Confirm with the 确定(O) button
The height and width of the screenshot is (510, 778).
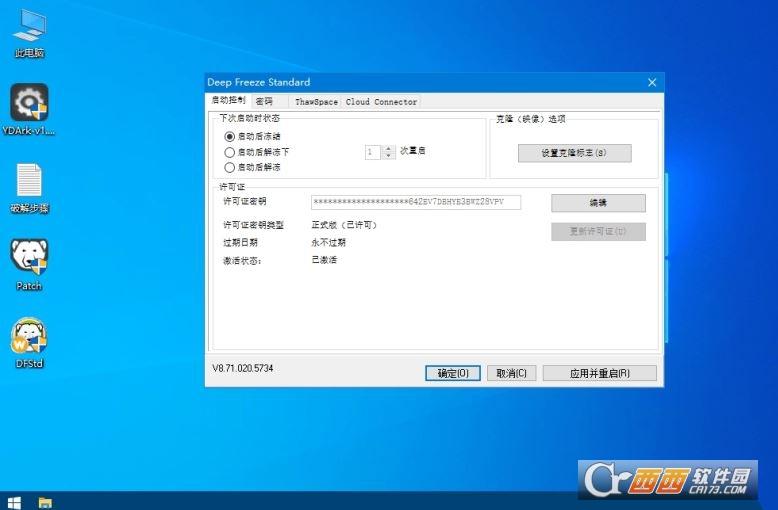pyautogui.click(x=453, y=373)
